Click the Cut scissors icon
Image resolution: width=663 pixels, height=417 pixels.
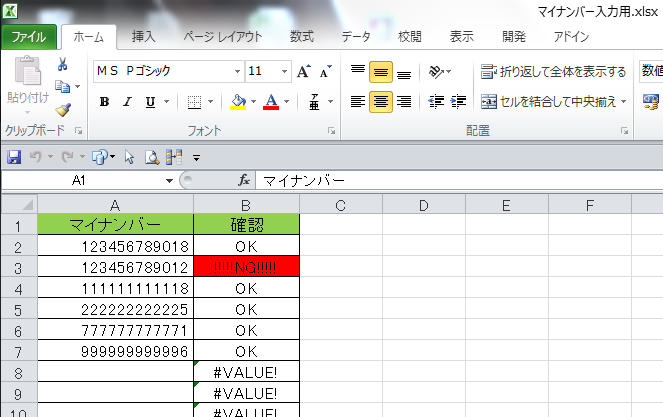(62, 66)
